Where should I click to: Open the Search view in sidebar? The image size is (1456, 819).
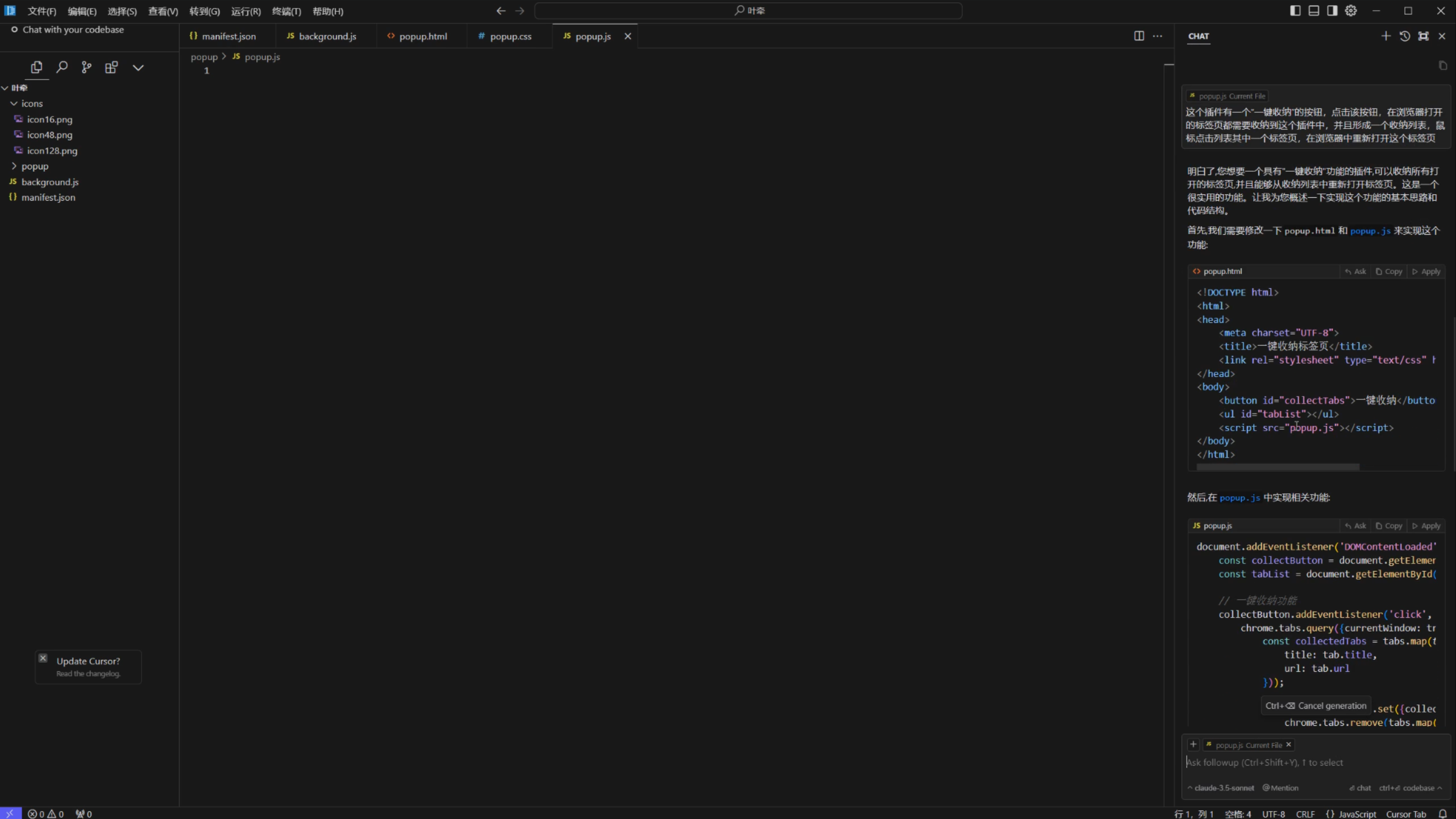62,68
